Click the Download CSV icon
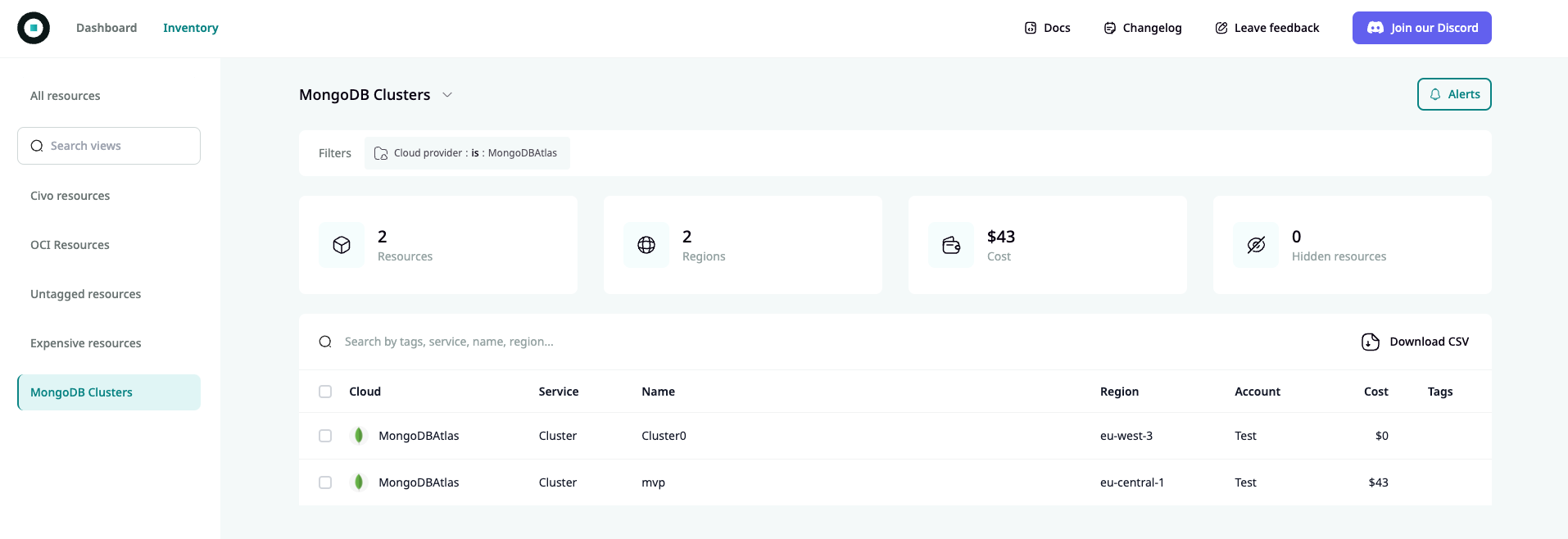The image size is (1568, 539). [1371, 342]
